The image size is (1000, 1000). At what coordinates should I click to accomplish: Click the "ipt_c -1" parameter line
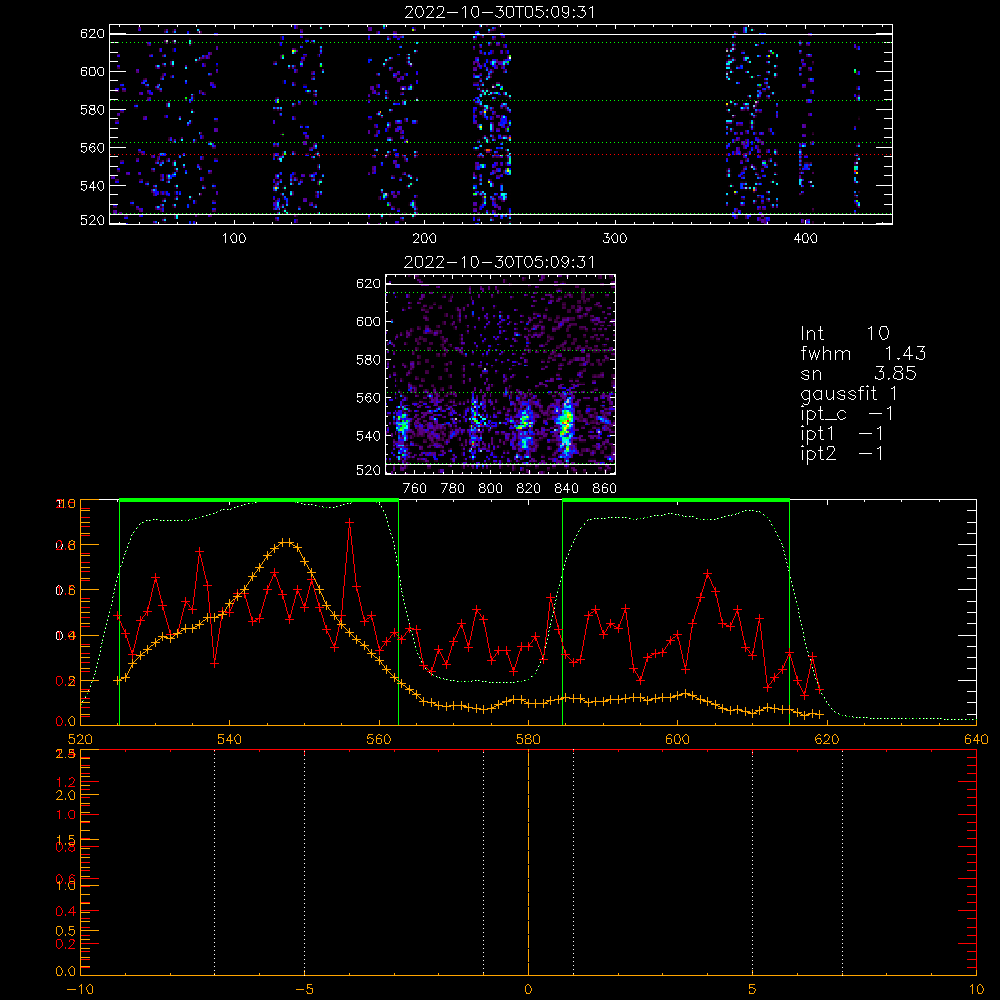tap(847, 414)
